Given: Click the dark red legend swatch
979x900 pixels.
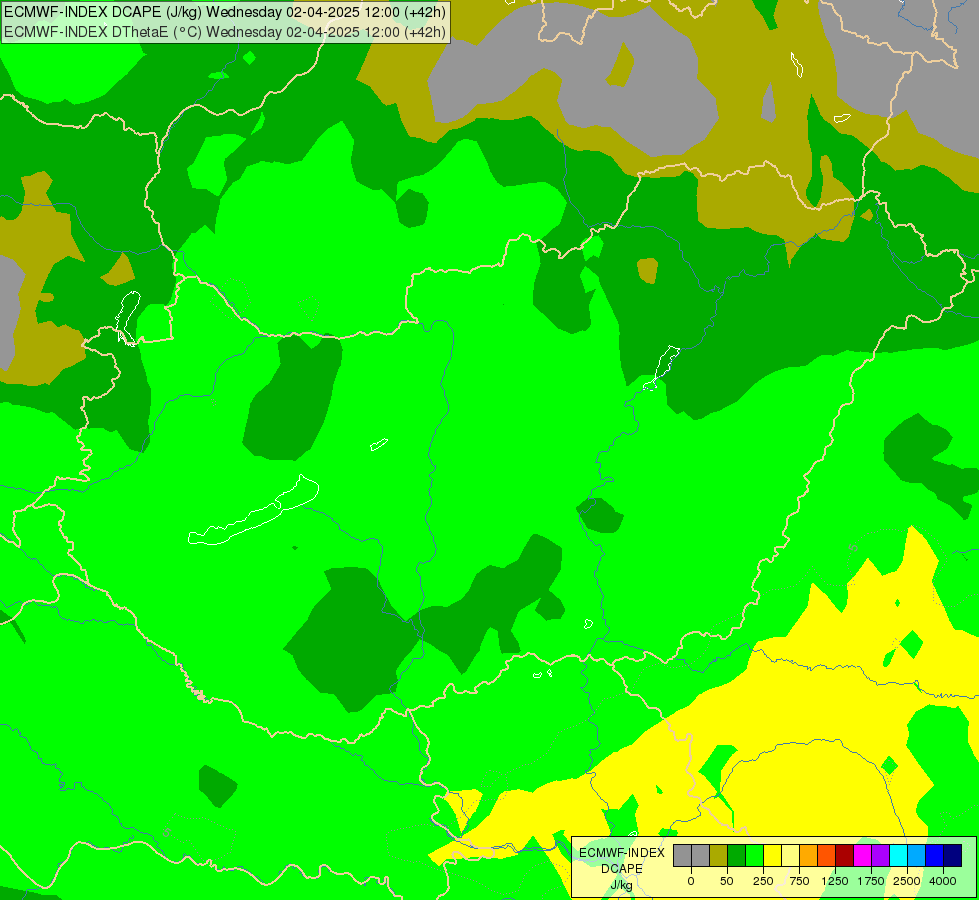Looking at the screenshot, I should pos(845,856).
